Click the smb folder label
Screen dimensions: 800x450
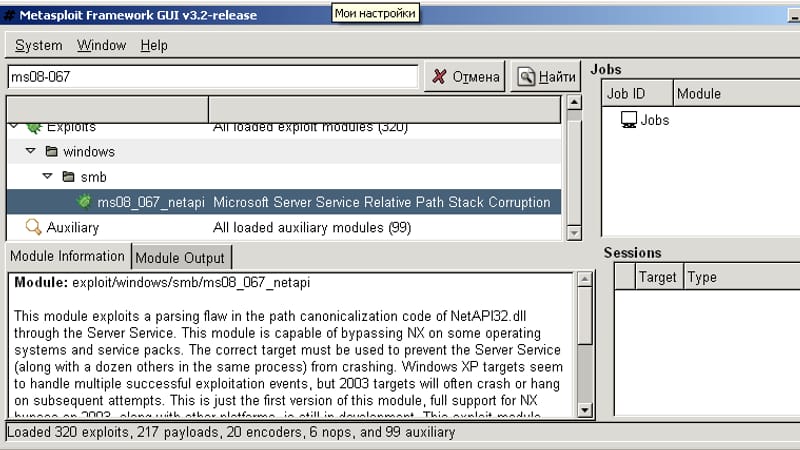tap(94, 177)
